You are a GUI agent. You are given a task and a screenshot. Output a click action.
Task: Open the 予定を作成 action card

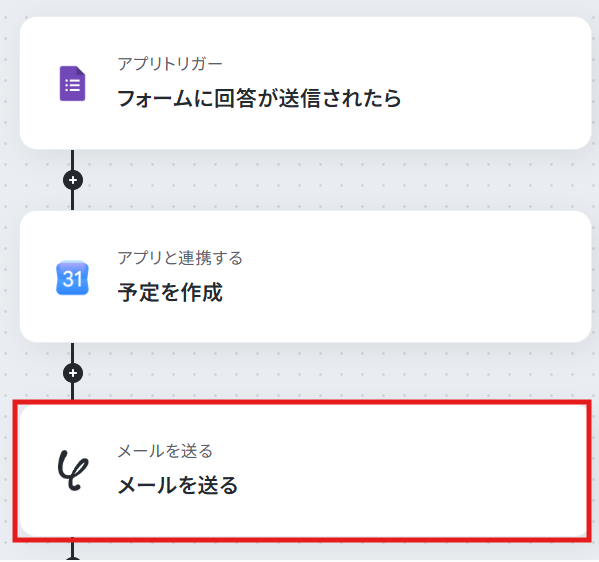click(x=306, y=277)
